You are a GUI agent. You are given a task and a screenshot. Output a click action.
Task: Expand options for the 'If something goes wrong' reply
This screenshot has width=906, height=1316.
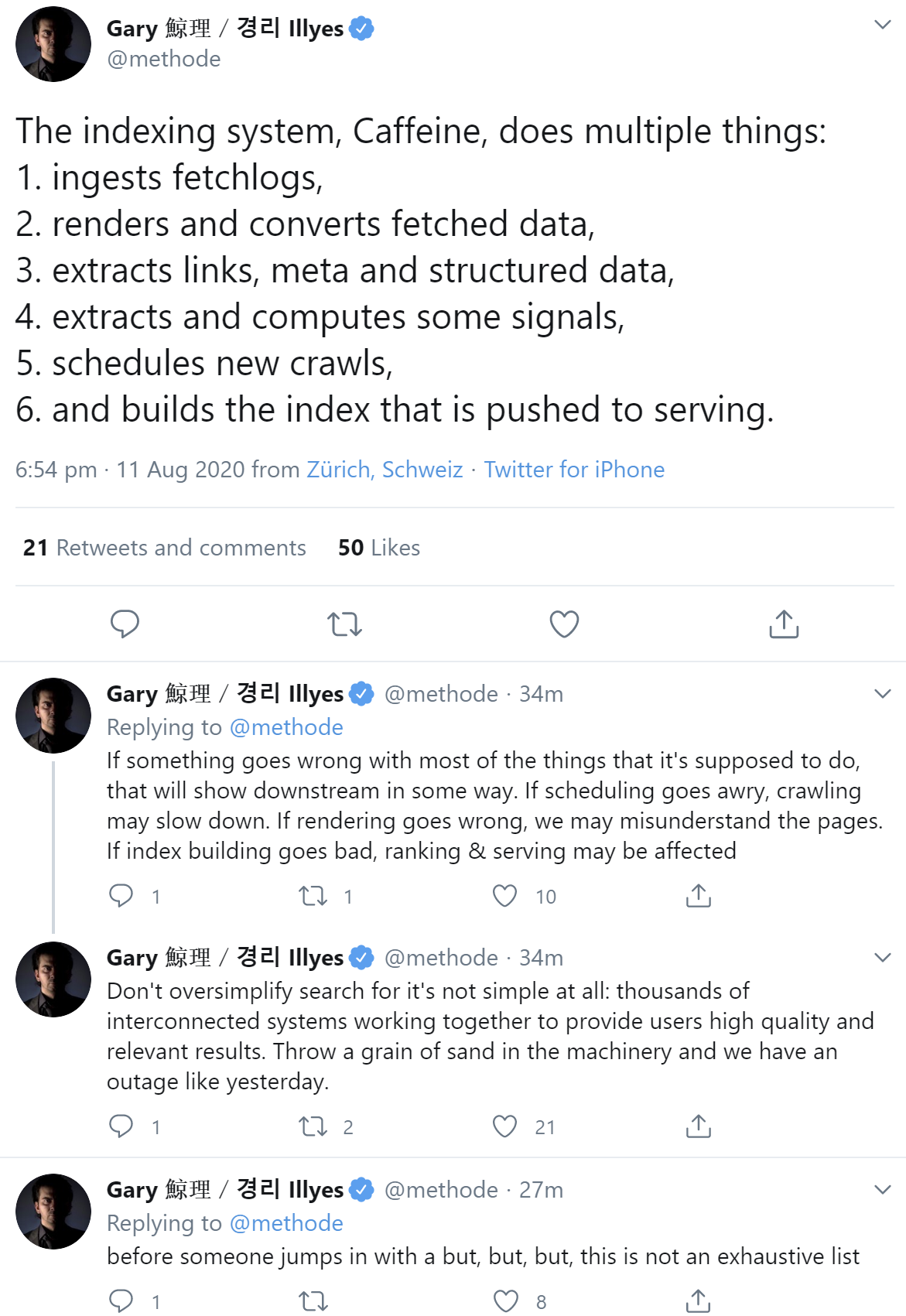pos(882,693)
